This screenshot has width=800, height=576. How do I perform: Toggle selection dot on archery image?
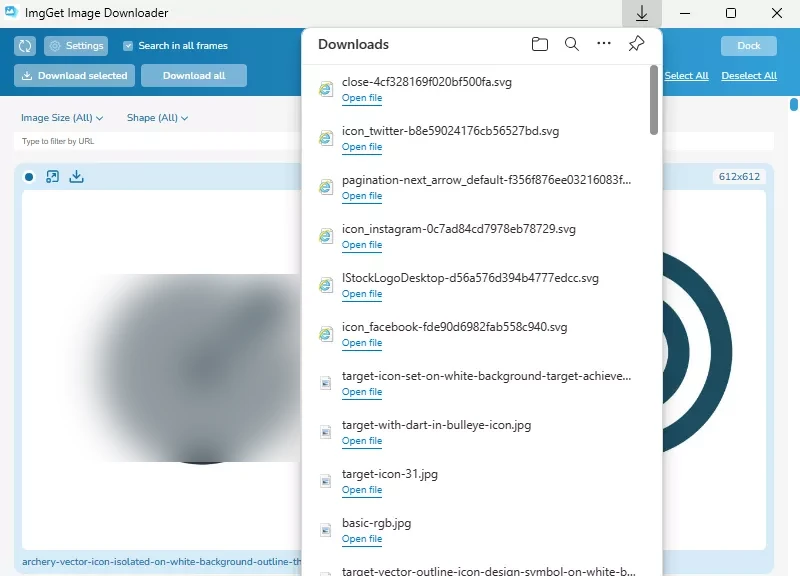29,177
